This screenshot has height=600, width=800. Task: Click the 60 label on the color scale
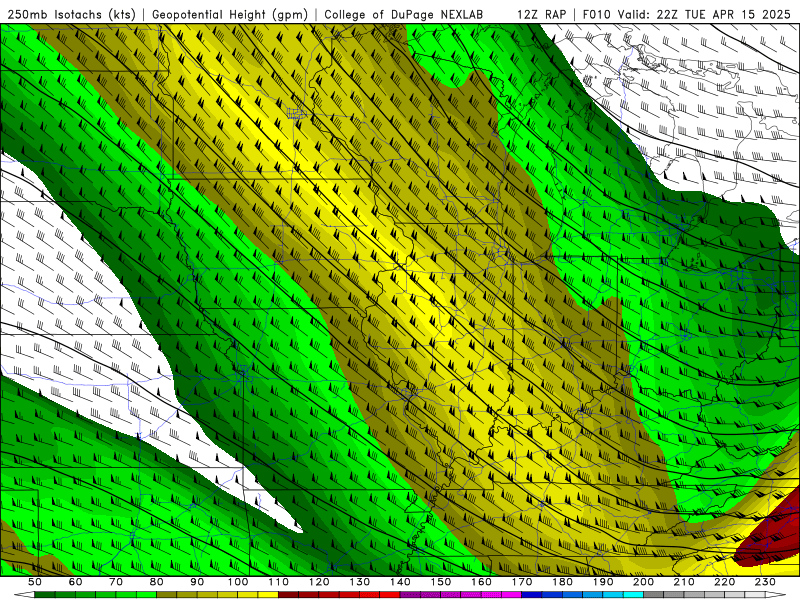[x=76, y=582]
